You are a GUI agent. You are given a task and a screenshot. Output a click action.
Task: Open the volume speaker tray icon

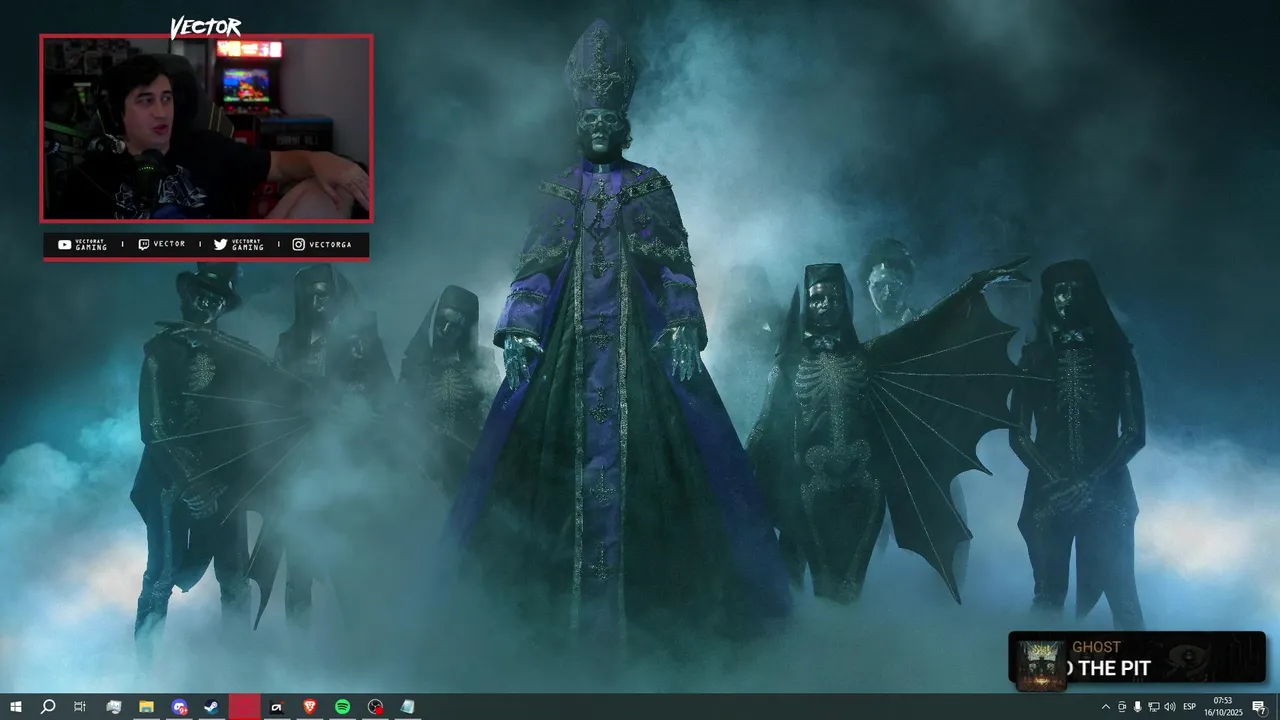1169,707
